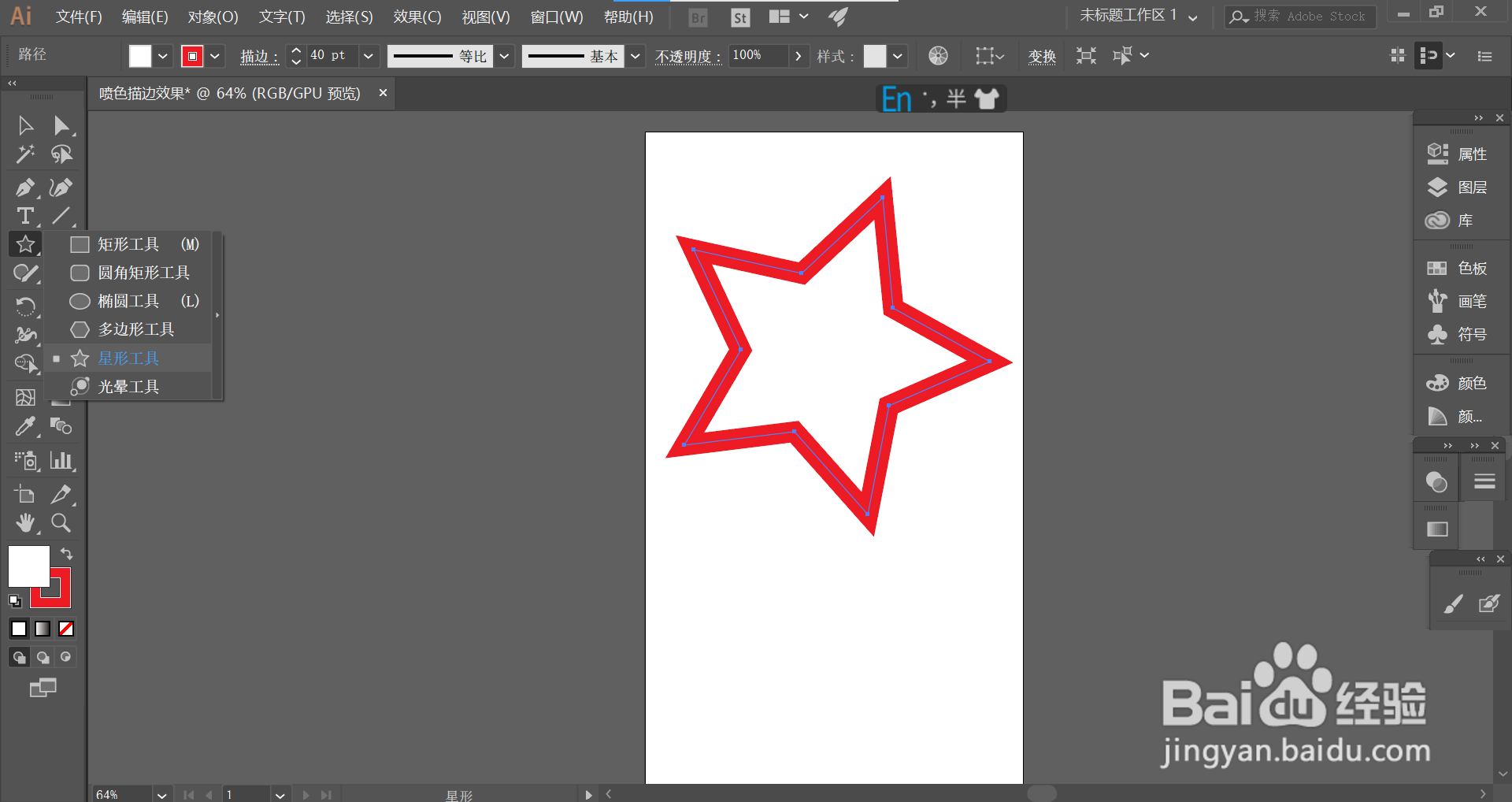Viewport: 1512px width, 802px height.
Task: Open the graphic style dropdown
Action: pos(897,57)
